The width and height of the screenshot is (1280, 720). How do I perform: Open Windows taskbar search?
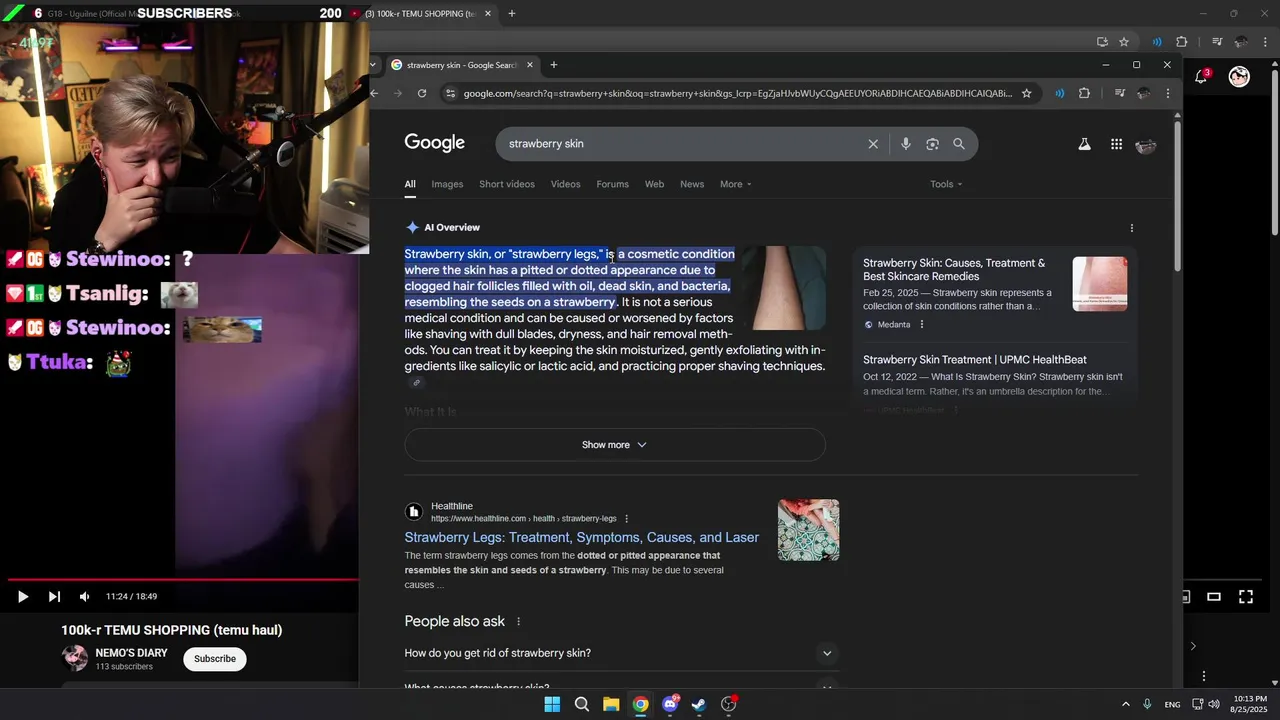pos(582,704)
